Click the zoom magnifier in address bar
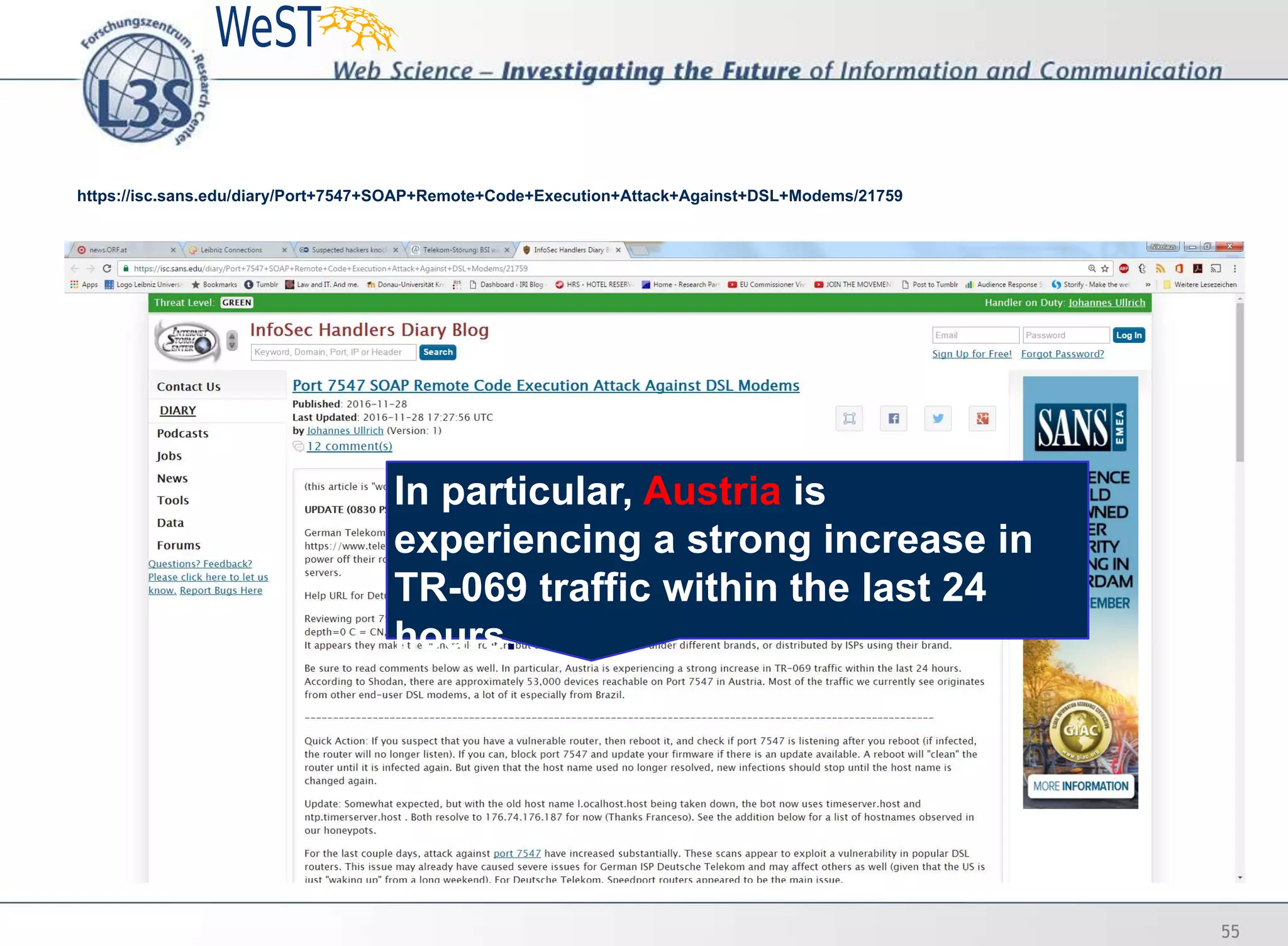Image resolution: width=1288 pixels, height=946 pixels. (x=1092, y=269)
